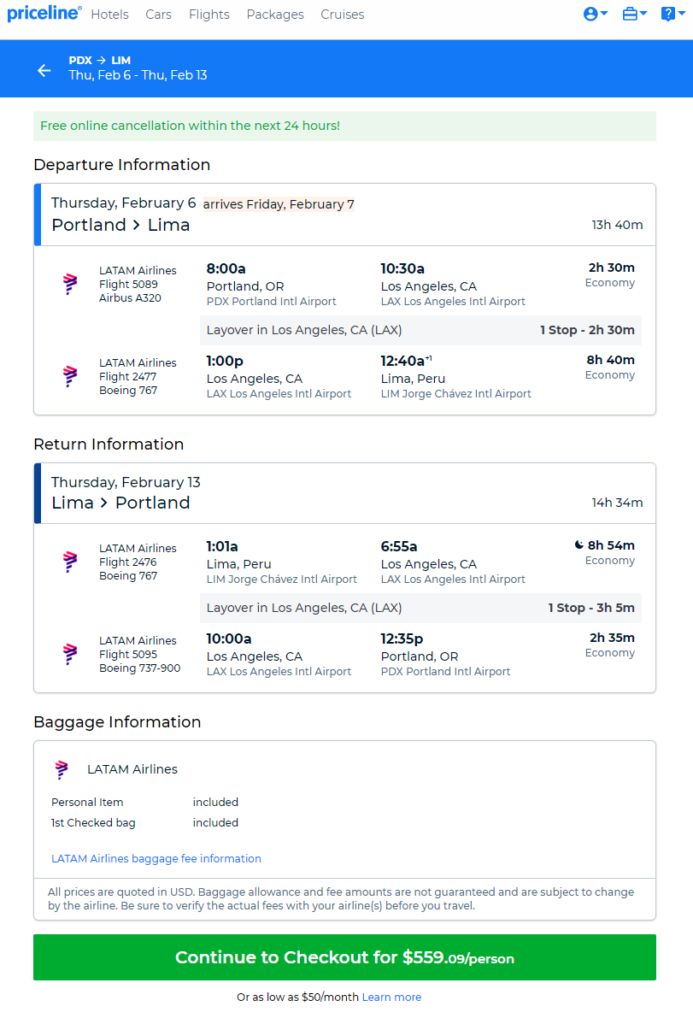Click the free online cancellation banner
The width and height of the screenshot is (693, 1024).
tap(345, 126)
